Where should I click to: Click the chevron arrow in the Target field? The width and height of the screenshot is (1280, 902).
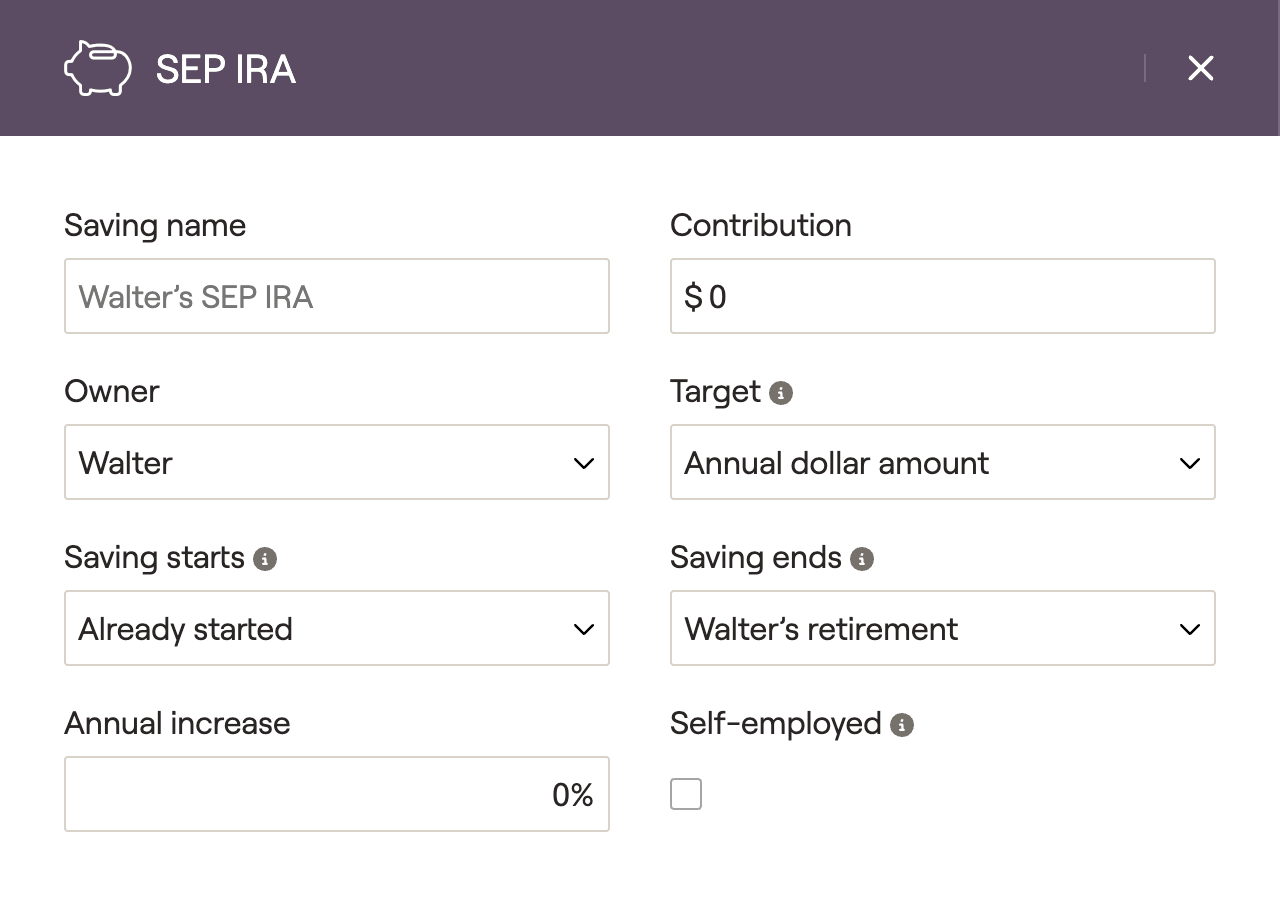click(x=1190, y=463)
